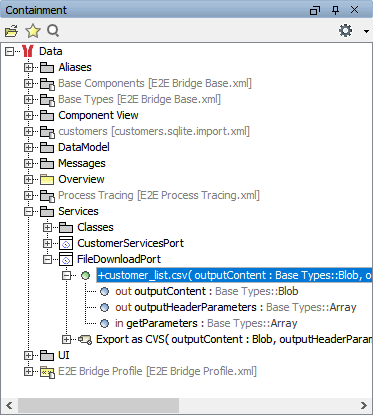Viewport: 373px width, 415px height.
Task: Click the horizontal scrollbar left arrow
Action: pos(9,406)
